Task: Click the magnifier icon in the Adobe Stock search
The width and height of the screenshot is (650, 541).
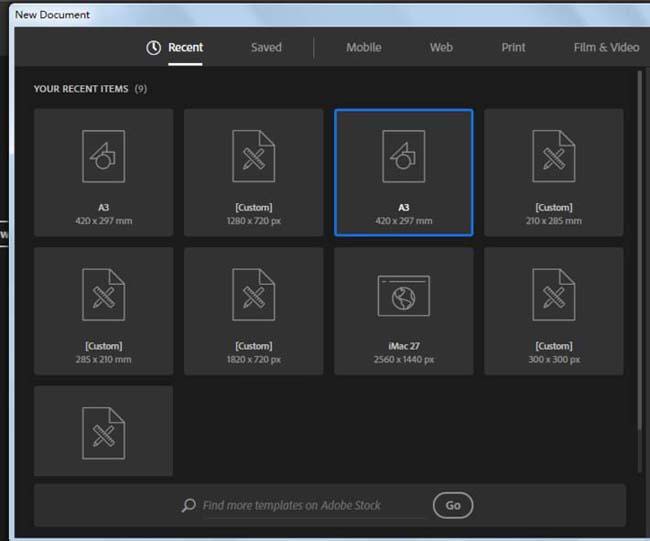Action: click(x=189, y=505)
